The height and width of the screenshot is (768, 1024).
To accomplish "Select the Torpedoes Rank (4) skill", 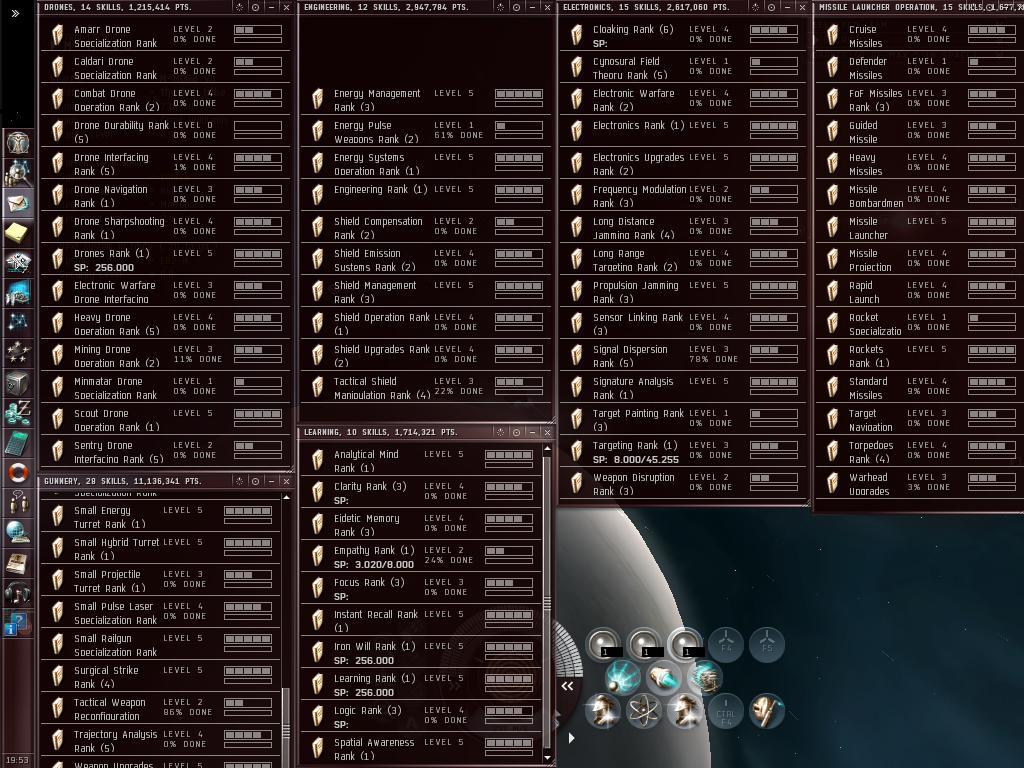I will (x=920, y=452).
